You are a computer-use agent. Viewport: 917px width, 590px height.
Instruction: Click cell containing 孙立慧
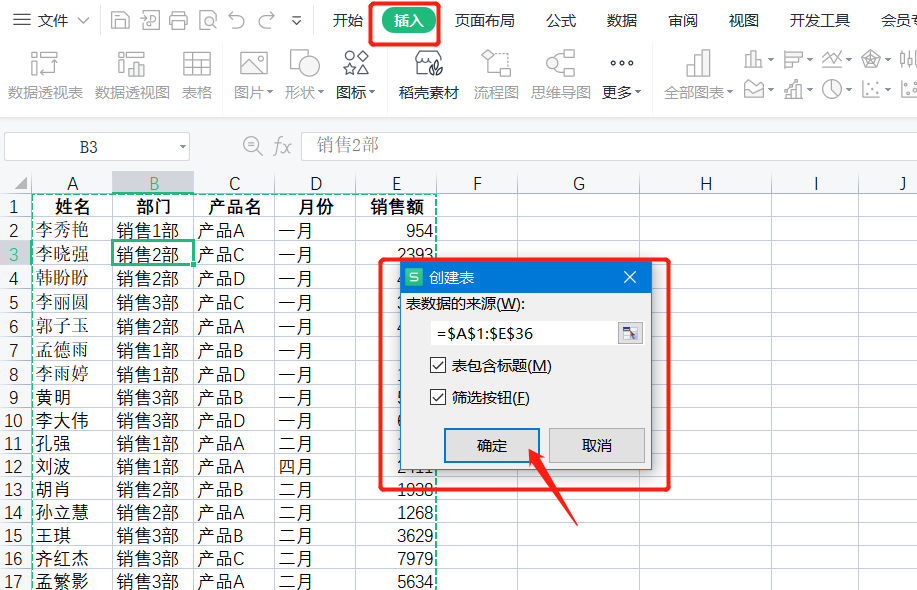tap(72, 513)
